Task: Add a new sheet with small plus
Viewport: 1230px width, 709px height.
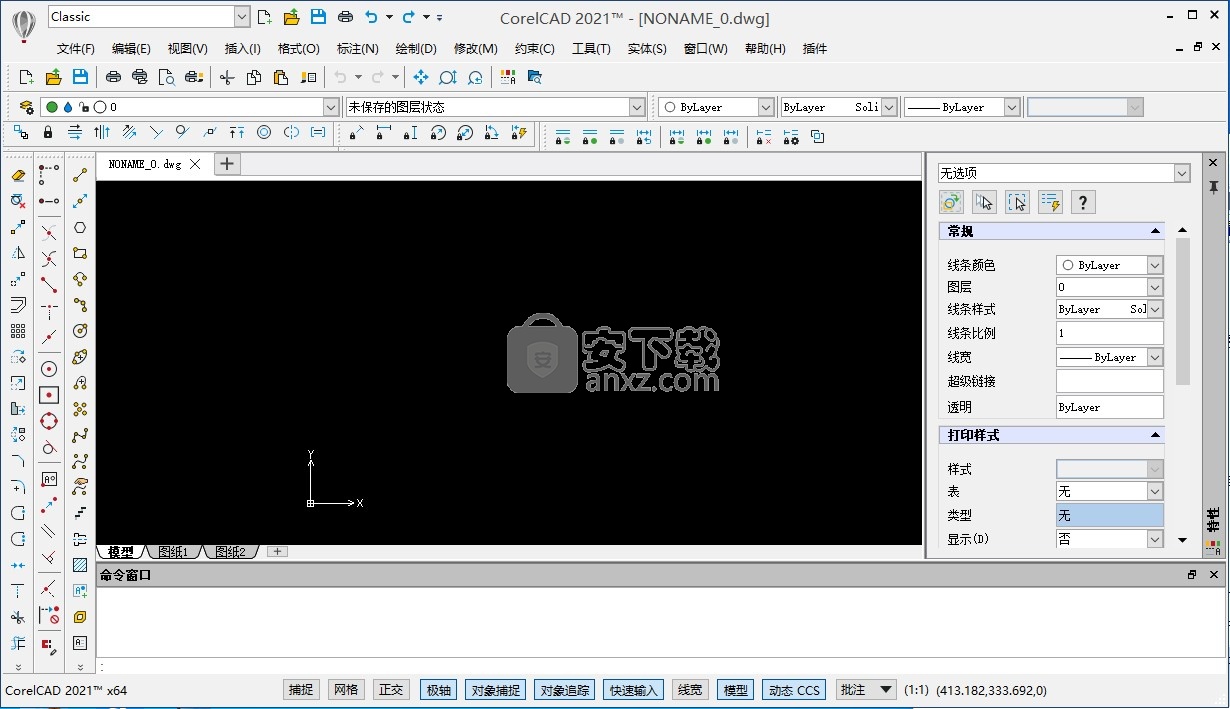Action: tap(278, 552)
